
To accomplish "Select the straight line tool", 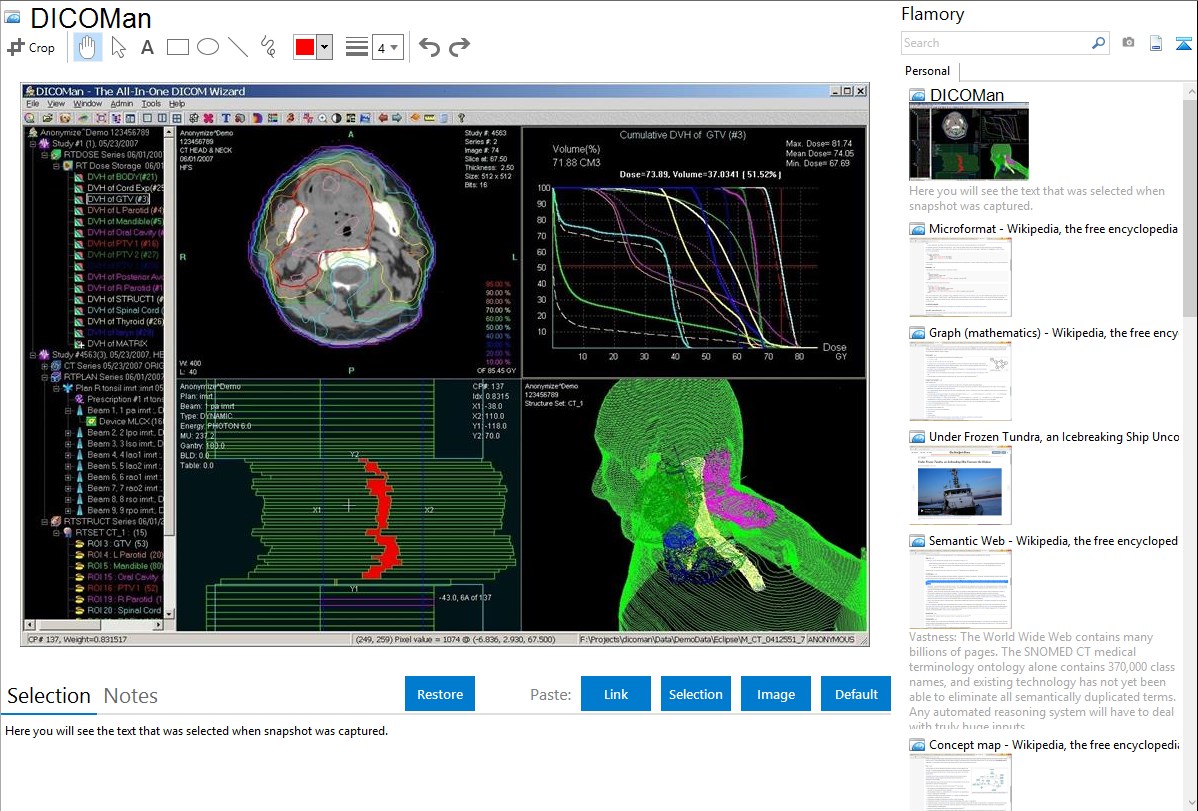I will (x=238, y=47).
